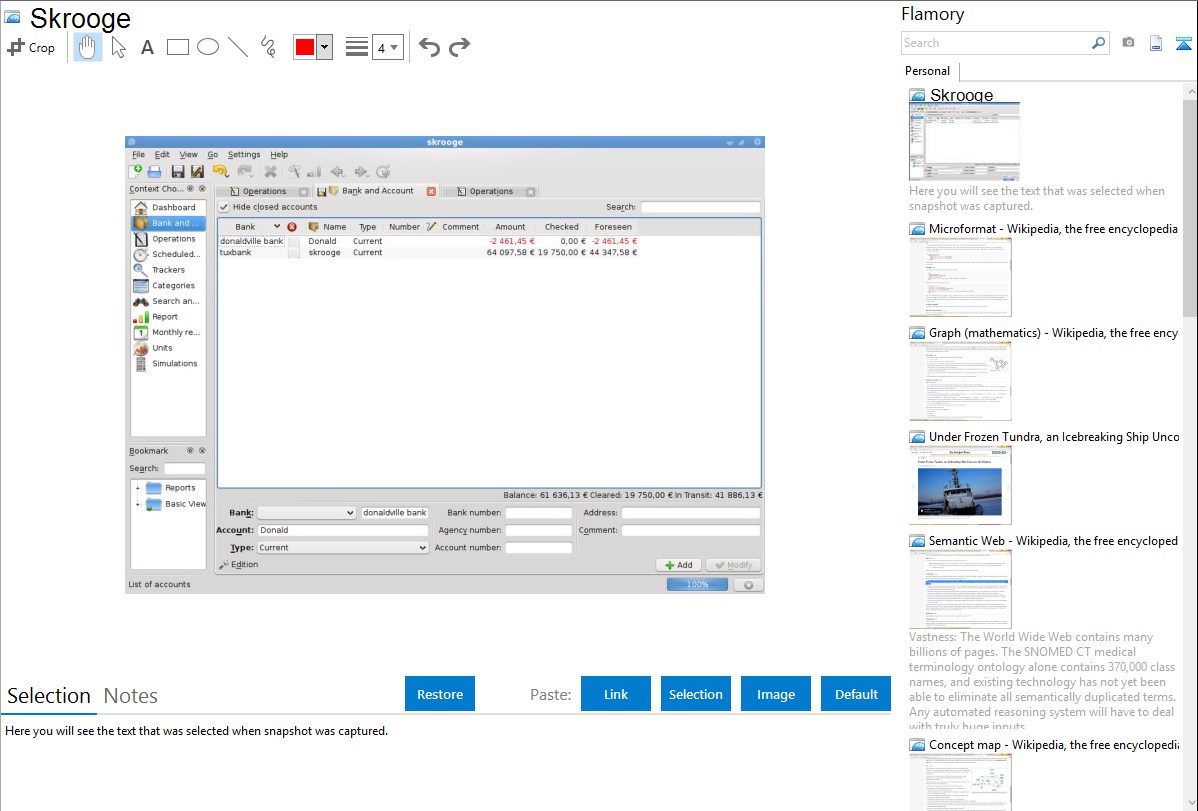Open Simulations in the Skrooge sidebar
Screen dimensions: 1198x811
pyautogui.click(x=167, y=363)
